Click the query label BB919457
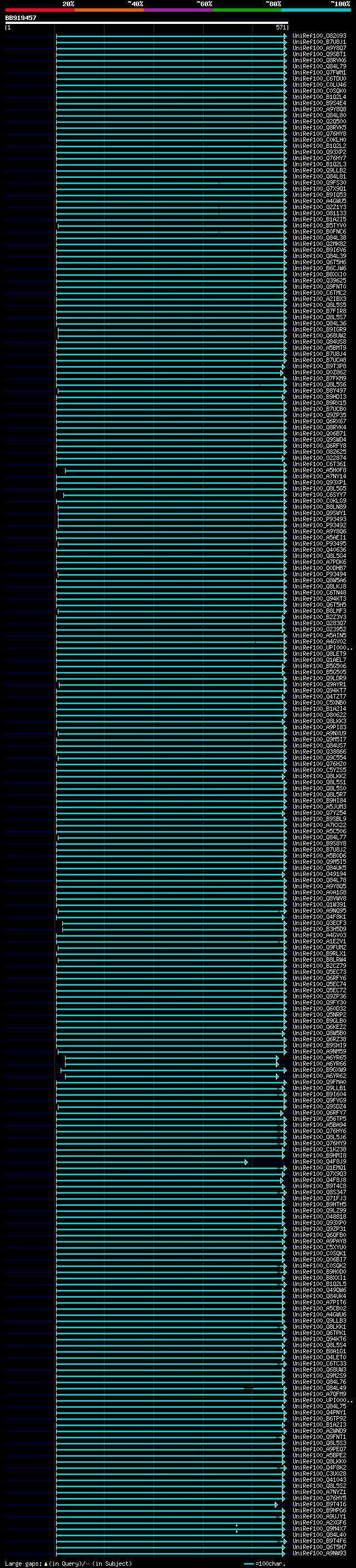Image resolution: width=356 pixels, height=1568 pixels. coord(21,18)
